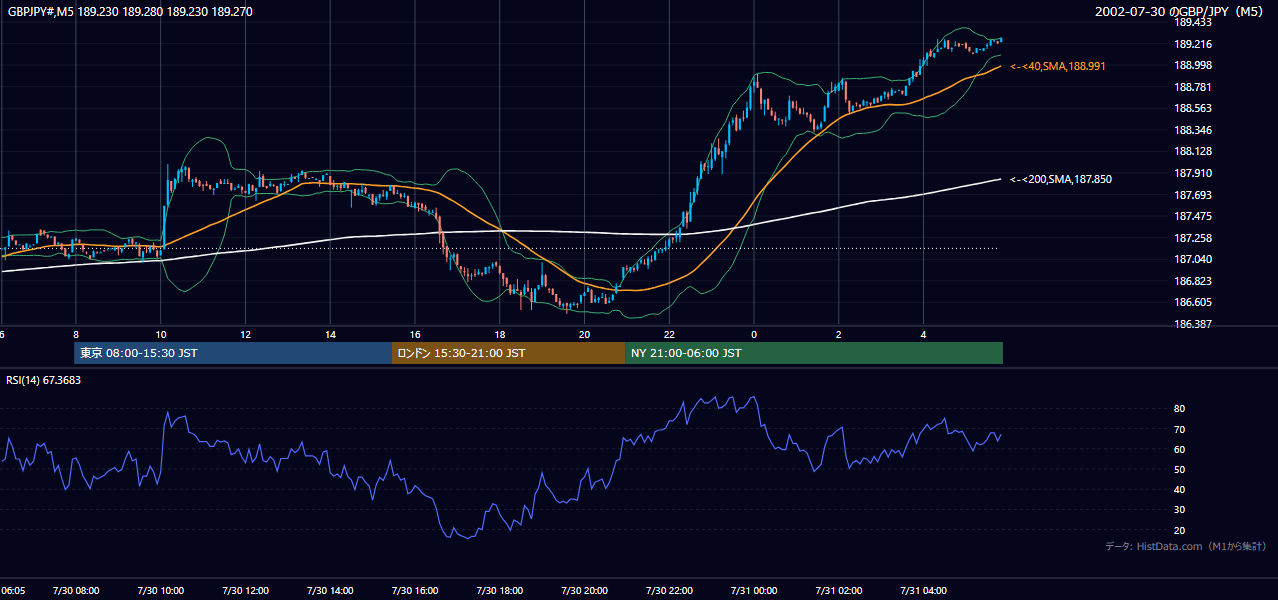Click the 7/30 22:00 time label
Image resolution: width=1278 pixels, height=600 pixels.
tap(670, 591)
